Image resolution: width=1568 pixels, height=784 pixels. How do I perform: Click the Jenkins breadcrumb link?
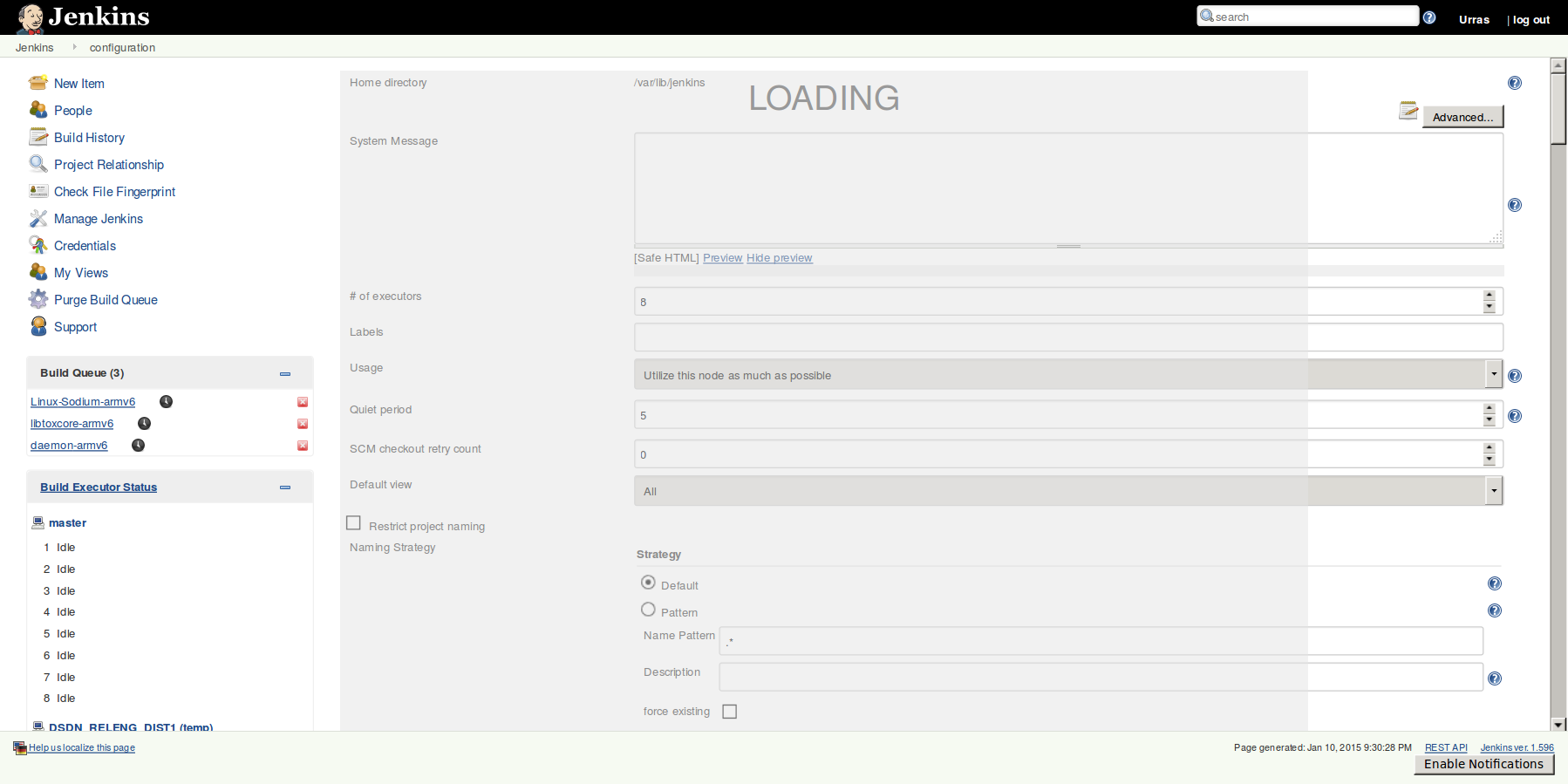click(x=34, y=47)
